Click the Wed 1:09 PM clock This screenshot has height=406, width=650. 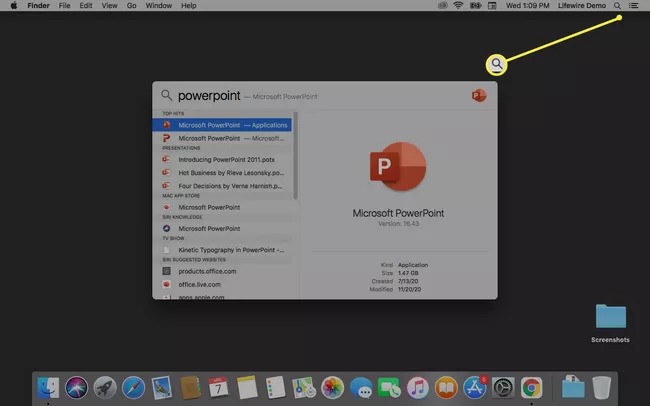[x=527, y=5]
